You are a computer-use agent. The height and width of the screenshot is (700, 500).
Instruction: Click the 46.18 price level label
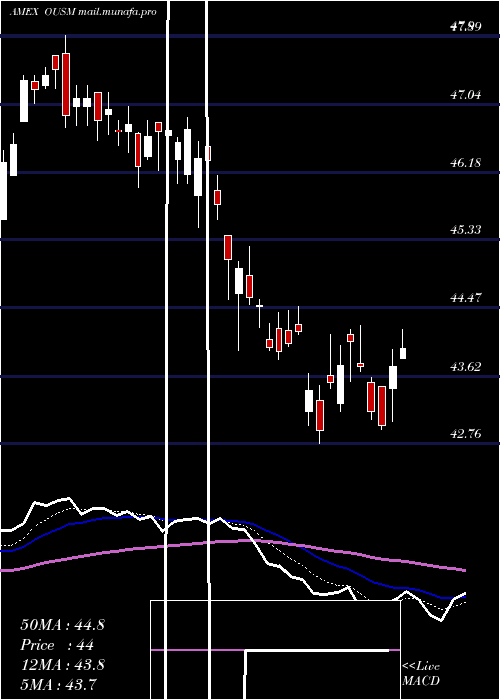[466, 162]
